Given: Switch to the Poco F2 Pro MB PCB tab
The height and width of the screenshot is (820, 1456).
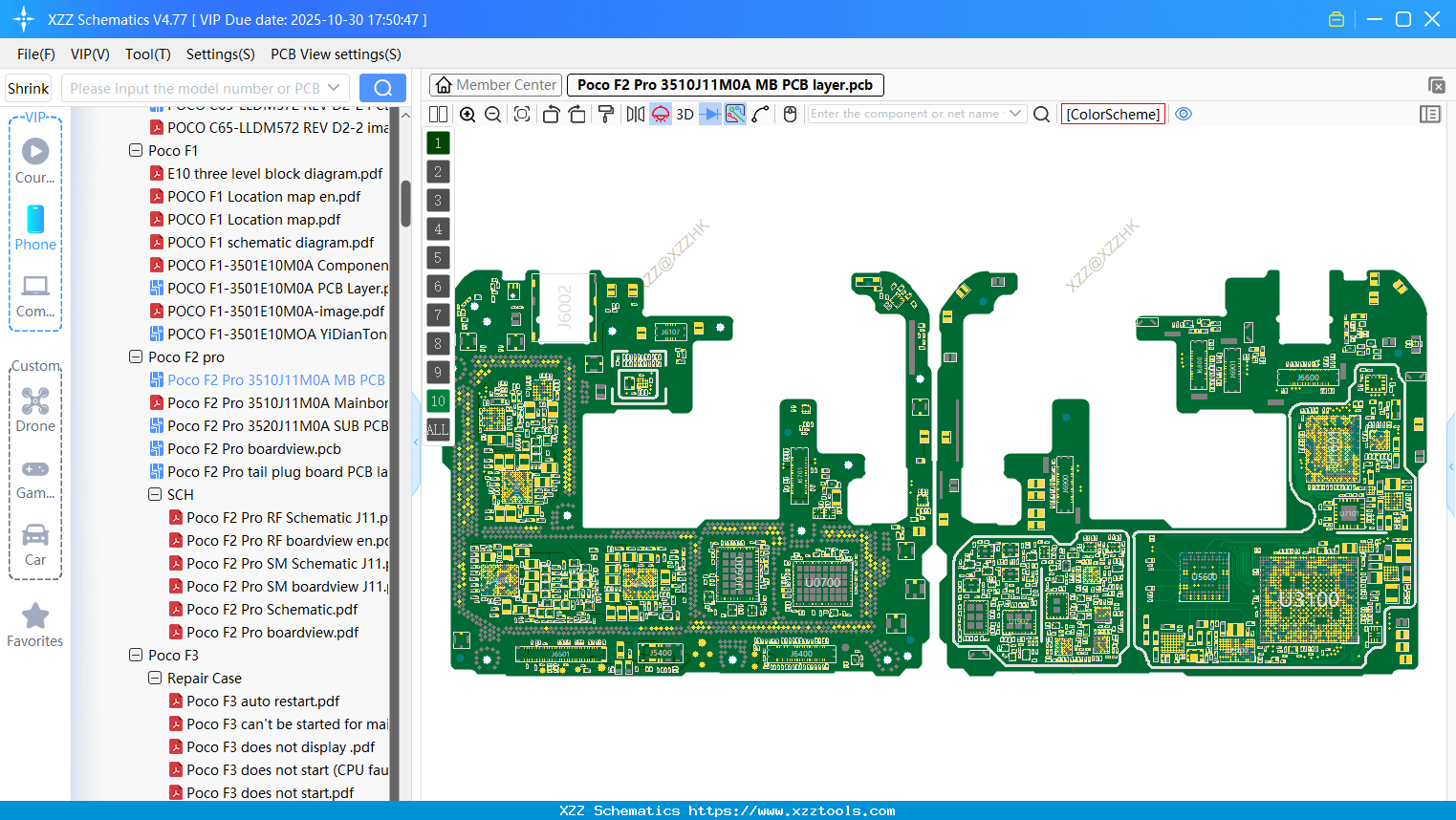Looking at the screenshot, I should point(724,84).
